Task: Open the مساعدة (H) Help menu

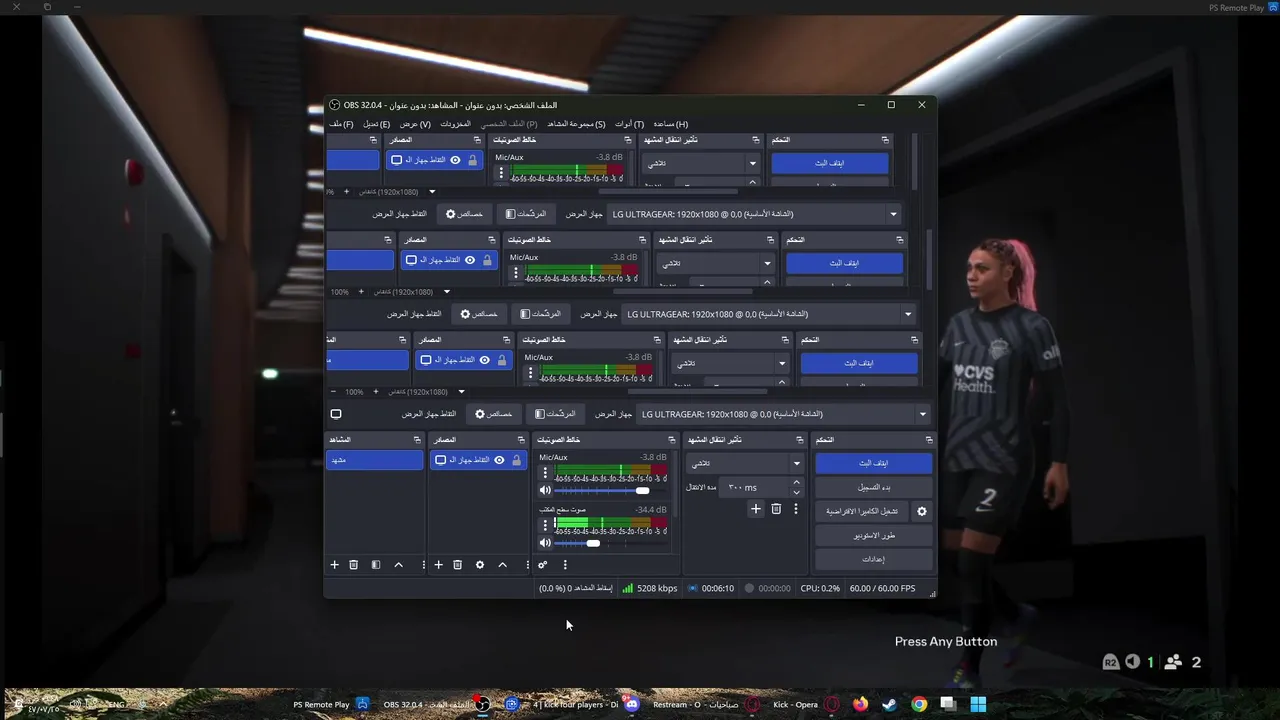Action: point(670,124)
